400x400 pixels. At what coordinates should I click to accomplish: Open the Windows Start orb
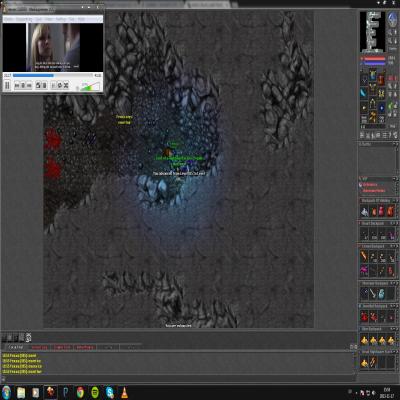(6, 393)
